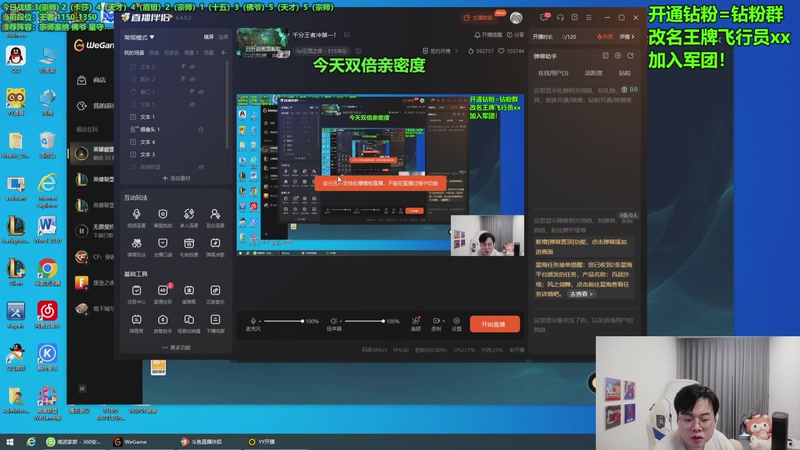Open the 弹幕玩法 danmaku games icon

136,243
